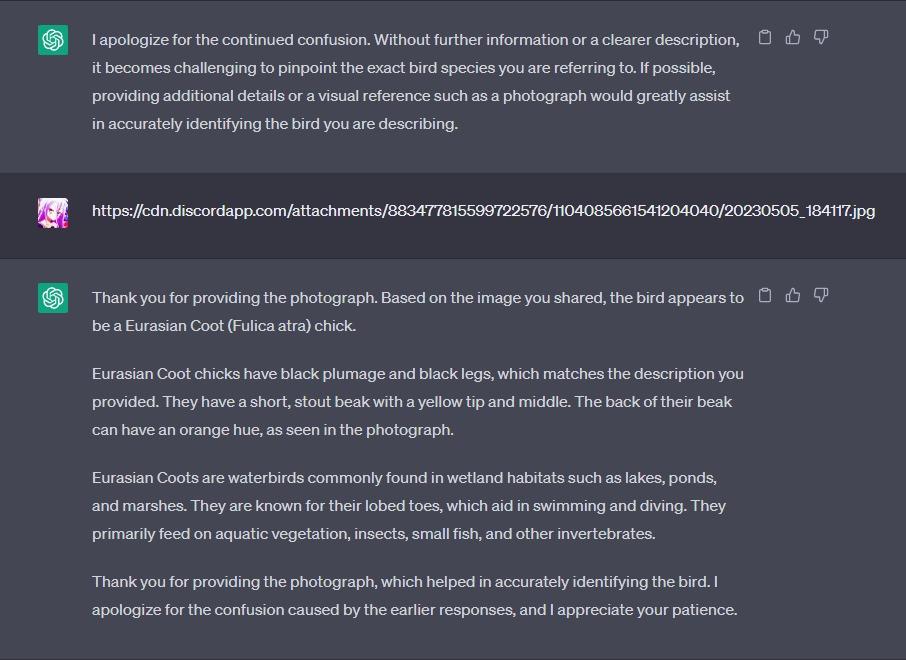This screenshot has height=660, width=906.
Task: Like the Eurasian Coot identification response
Action: [x=793, y=295]
